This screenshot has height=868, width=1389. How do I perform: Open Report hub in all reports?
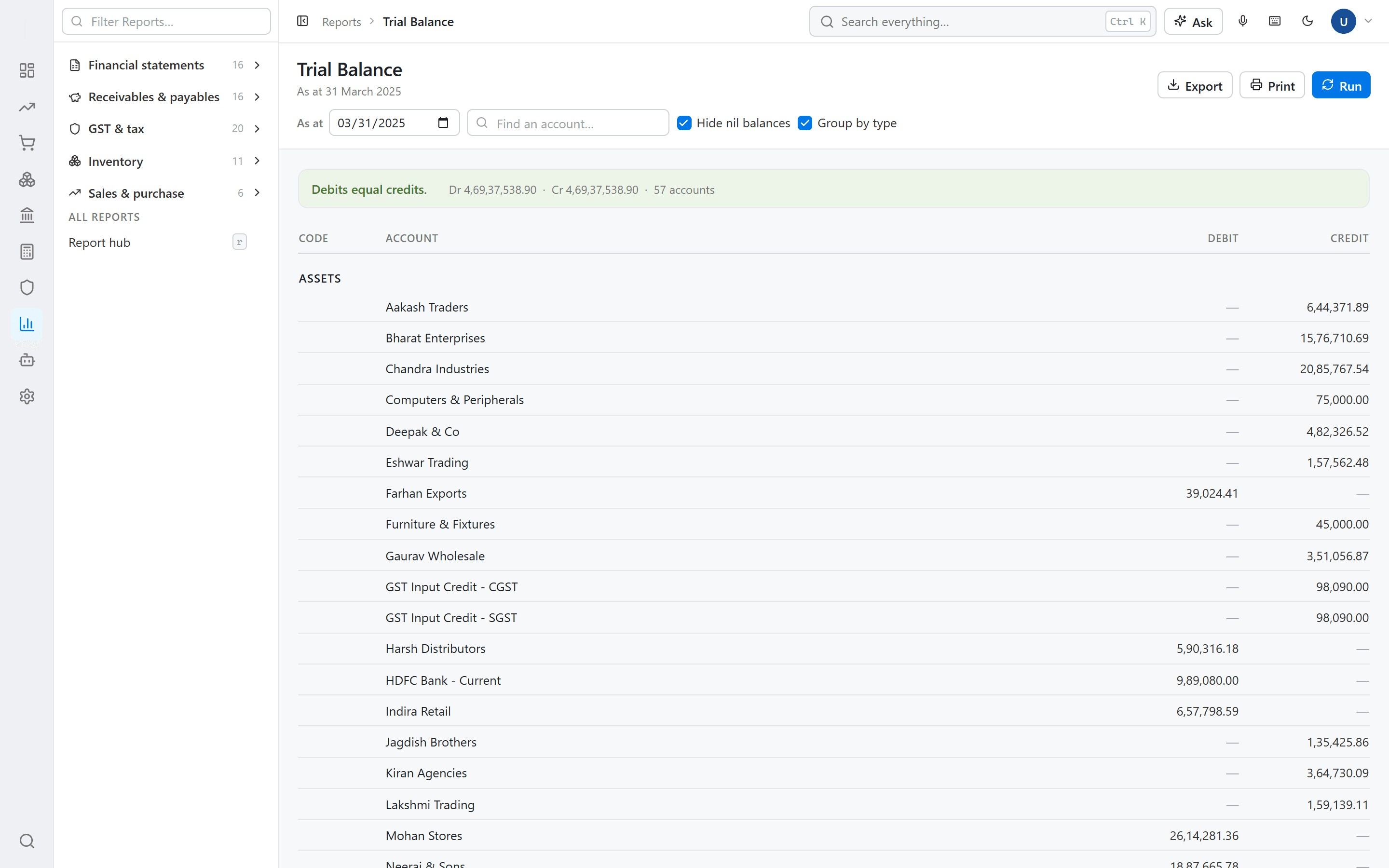point(157,242)
